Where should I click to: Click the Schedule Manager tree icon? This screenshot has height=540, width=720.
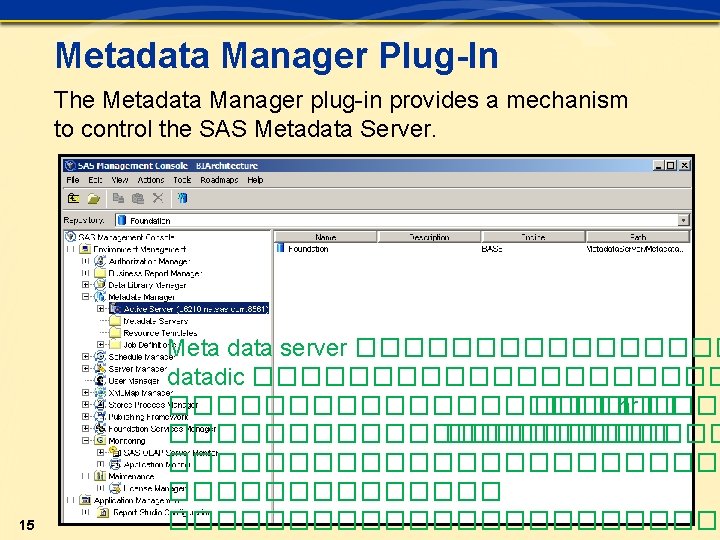pyautogui.click(x=100, y=356)
